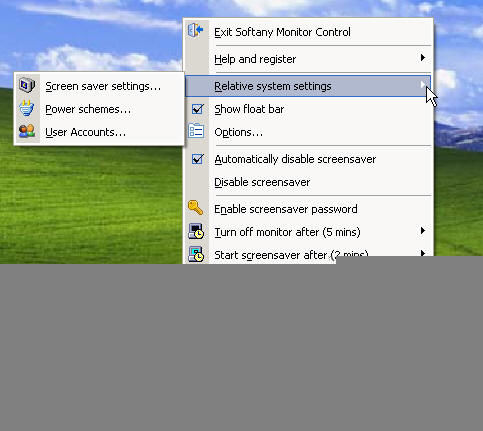The height and width of the screenshot is (431, 483).
Task: Uncheck Automatically disable screensaver checkmark
Action: click(198, 159)
